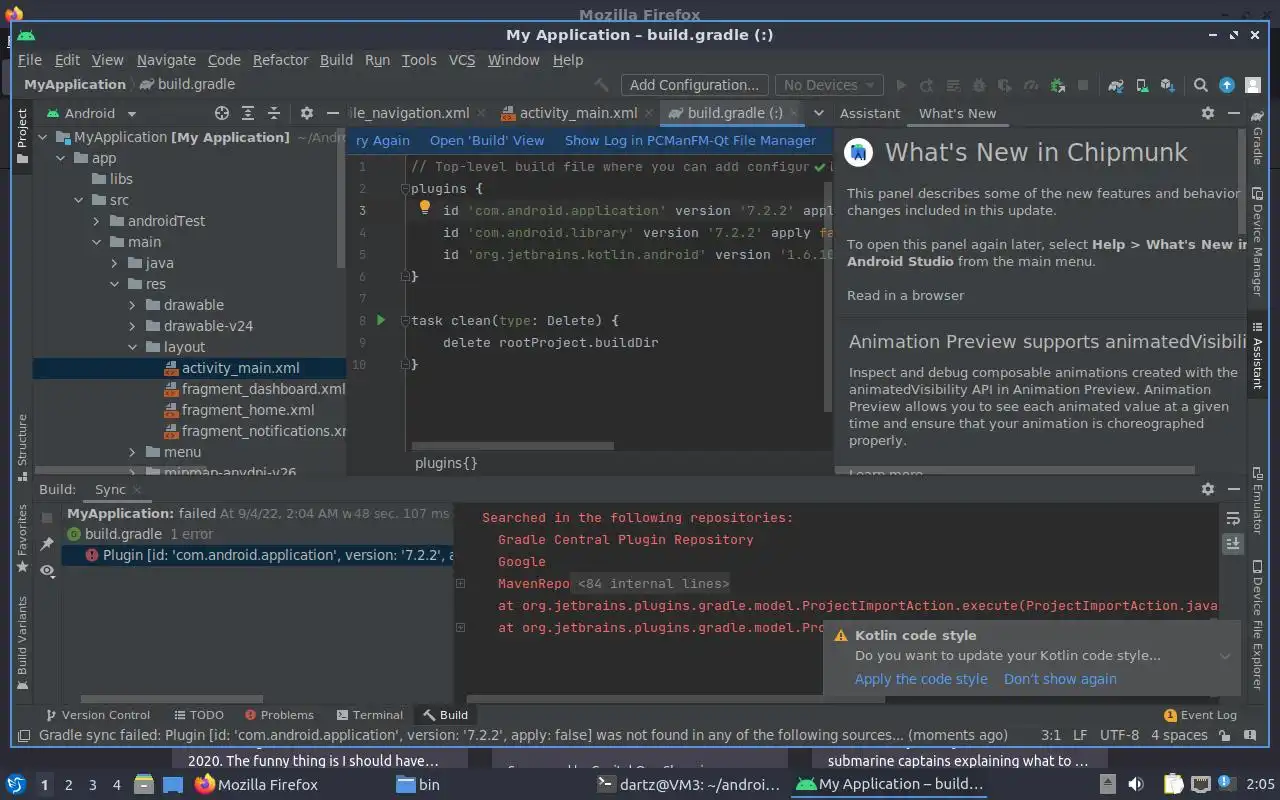Click the tool window quick access icon in status bar

(24, 735)
